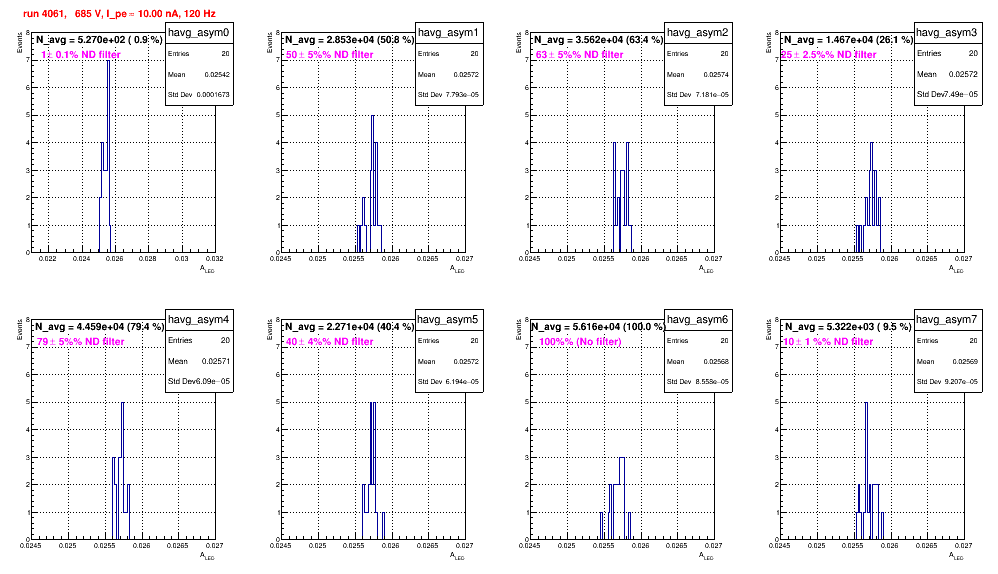Select Std Dev 6.194e-05 in havg_asym5 box
998x574 pixels.
[449, 382]
